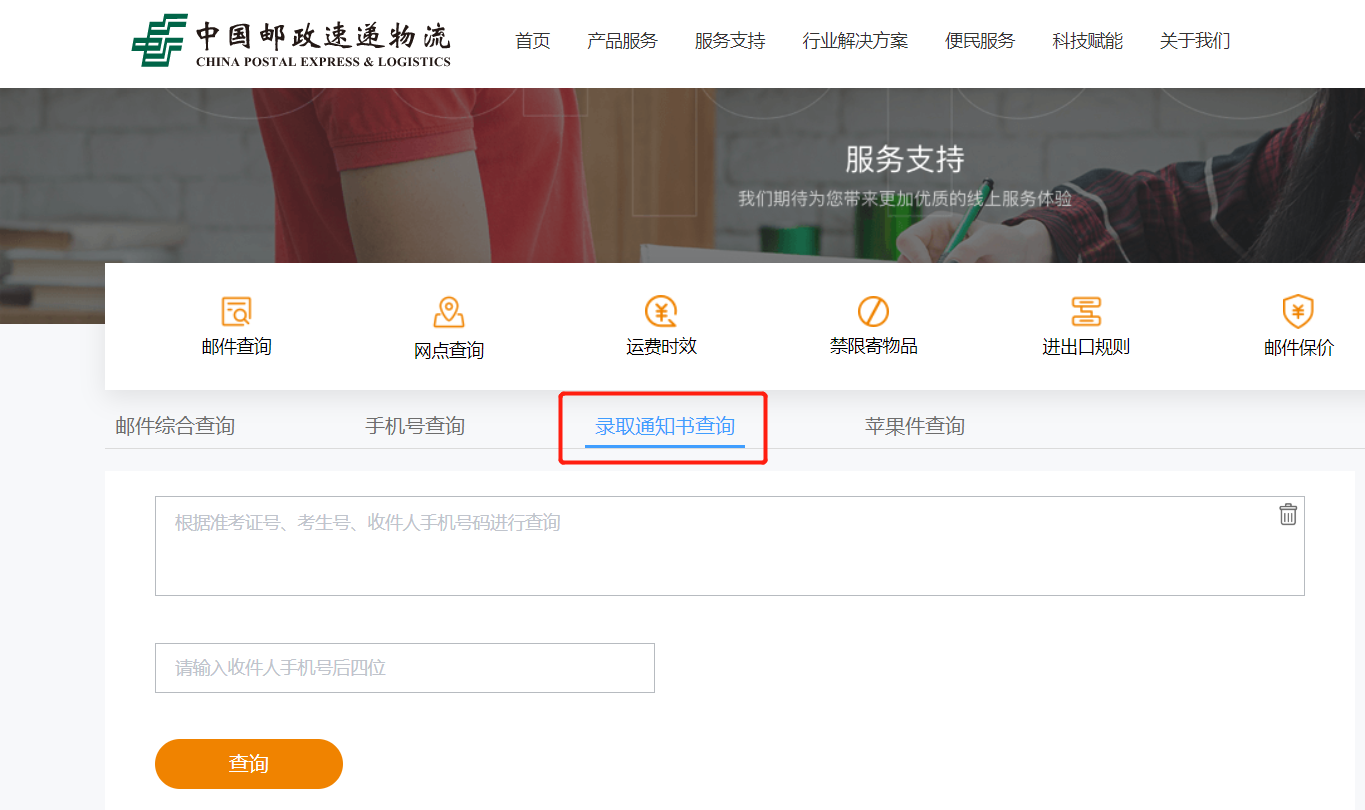This screenshot has height=810, width=1365.
Task: Clear the query box with trash icon
Action: (x=1288, y=514)
